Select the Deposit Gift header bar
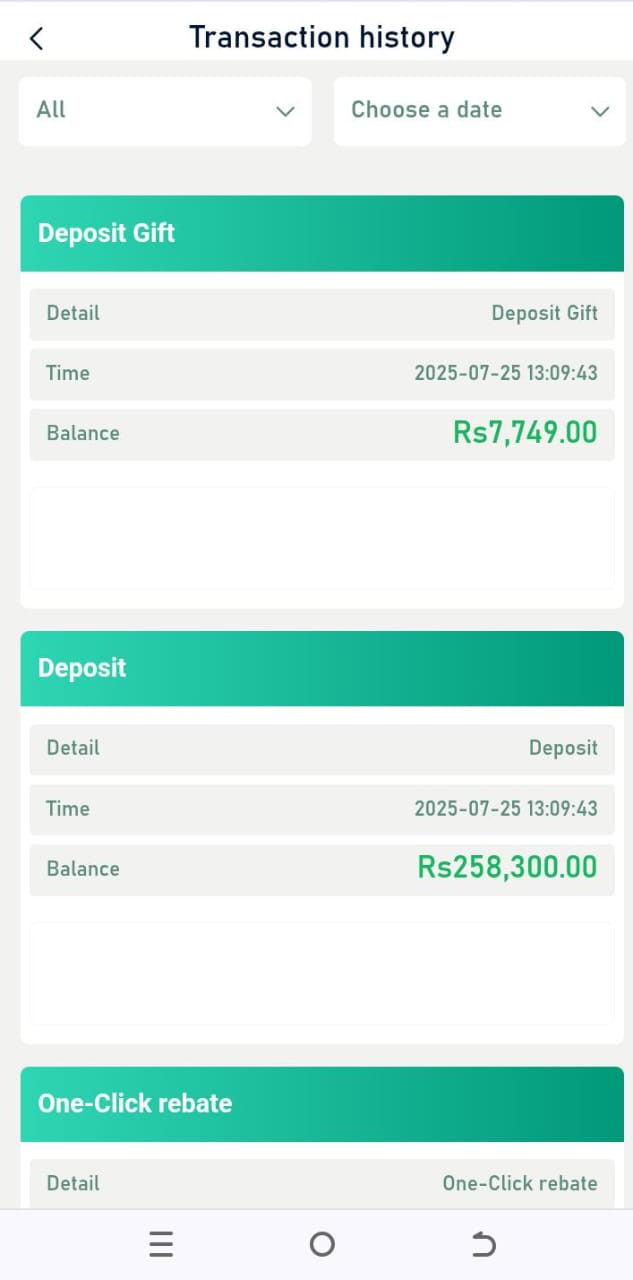 [322, 233]
